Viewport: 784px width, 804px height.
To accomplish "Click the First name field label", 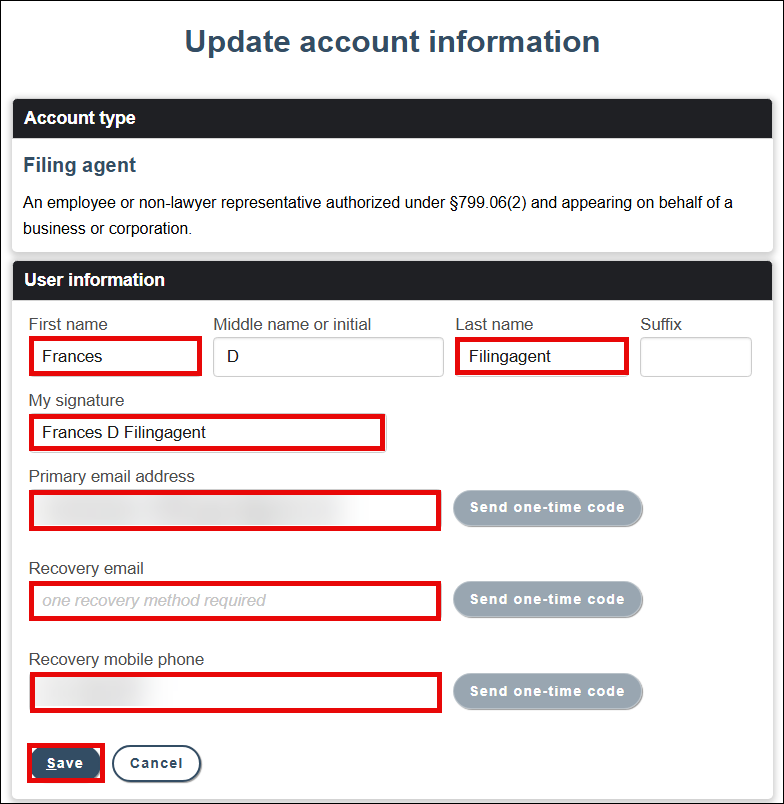I will pyautogui.click(x=64, y=324).
